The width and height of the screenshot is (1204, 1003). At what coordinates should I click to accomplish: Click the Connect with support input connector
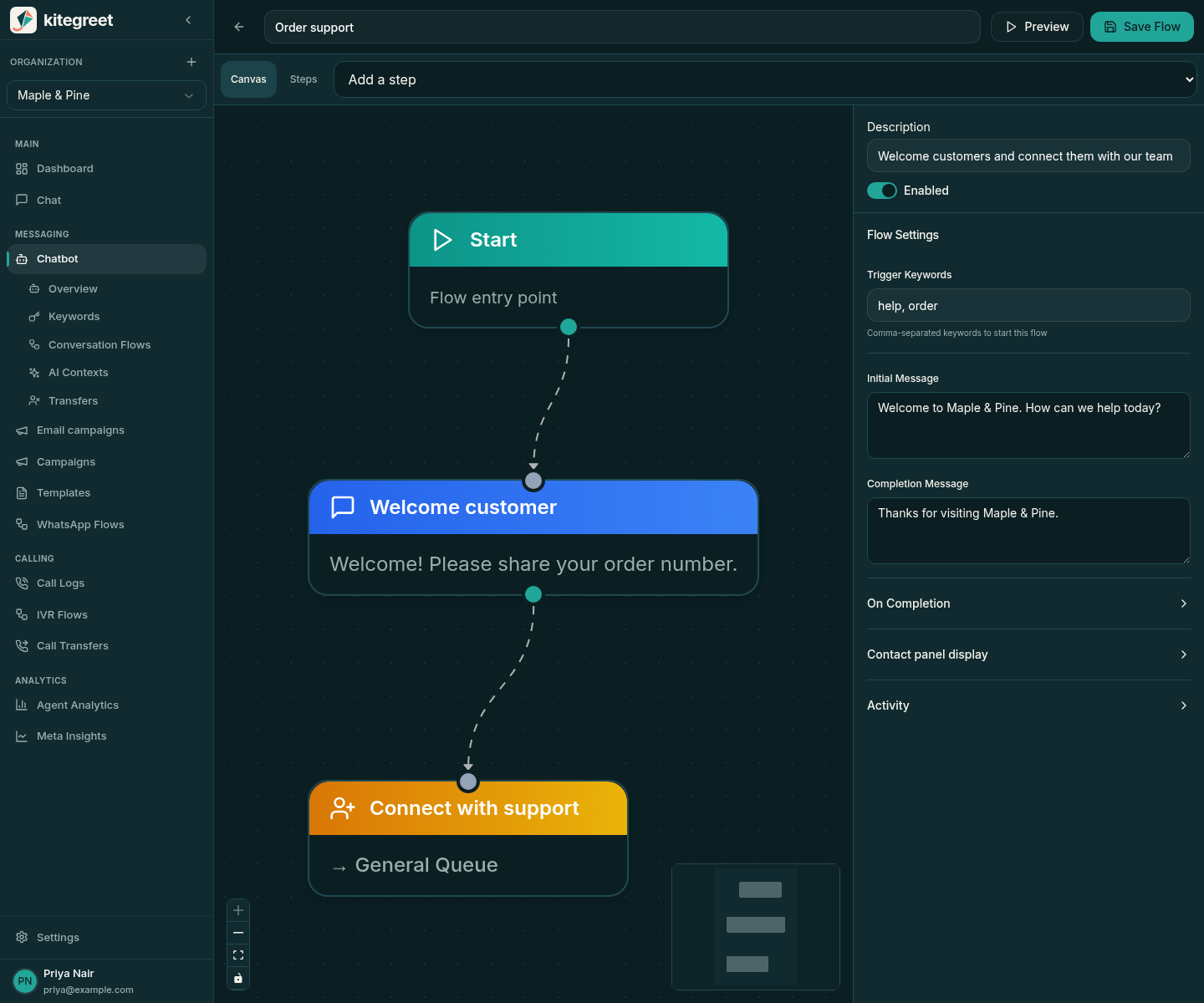pos(468,782)
